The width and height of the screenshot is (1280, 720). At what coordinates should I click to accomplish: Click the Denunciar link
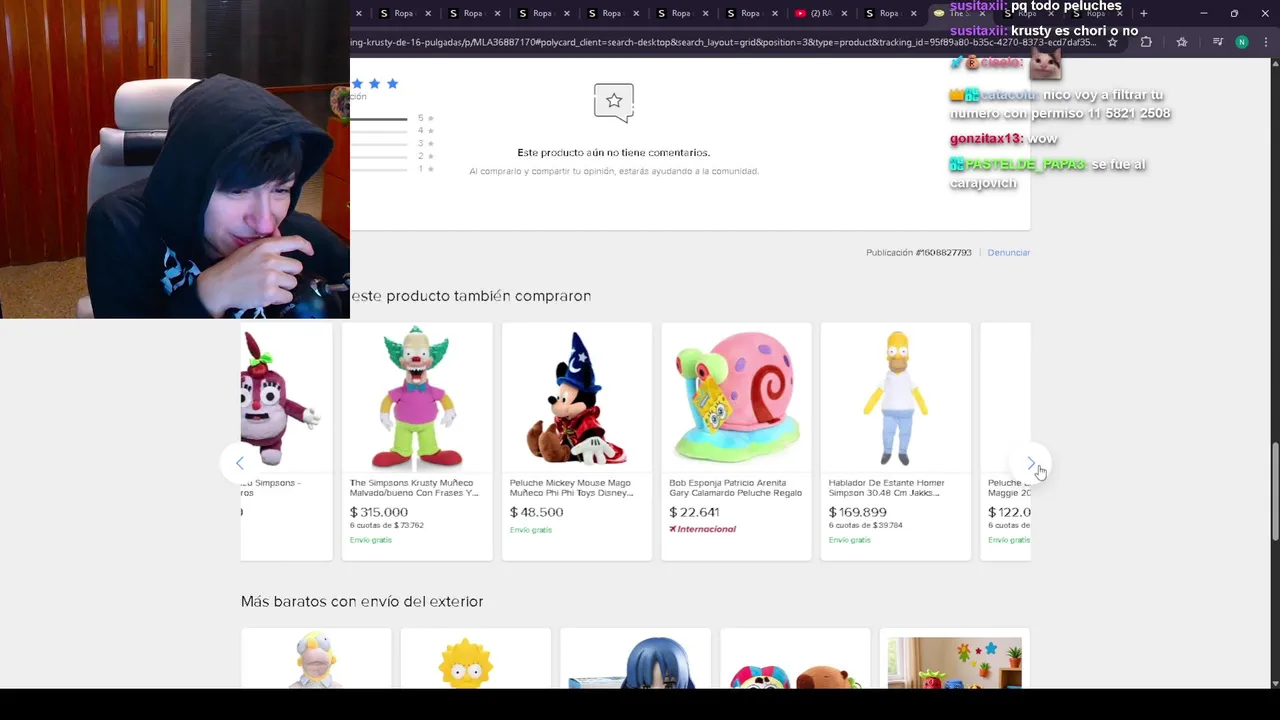1008,253
